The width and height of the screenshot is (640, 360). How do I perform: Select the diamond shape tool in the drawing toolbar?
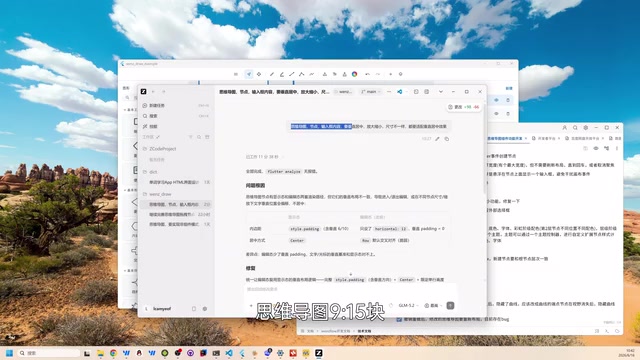259,74
